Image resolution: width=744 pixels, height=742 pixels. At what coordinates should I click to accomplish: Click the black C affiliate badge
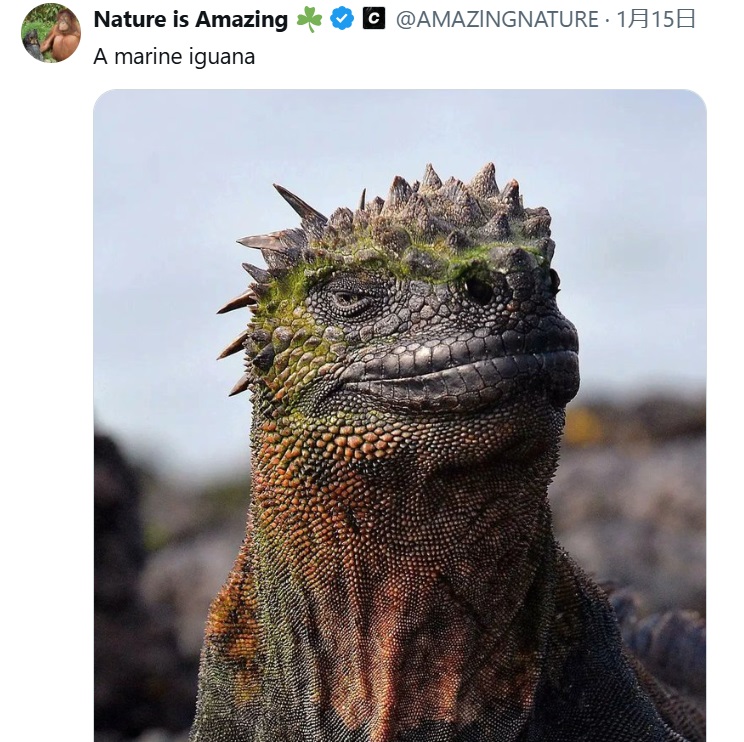374,19
